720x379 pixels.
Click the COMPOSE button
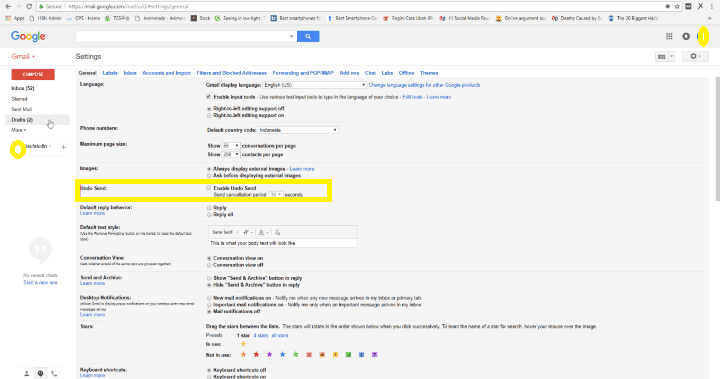[33, 74]
